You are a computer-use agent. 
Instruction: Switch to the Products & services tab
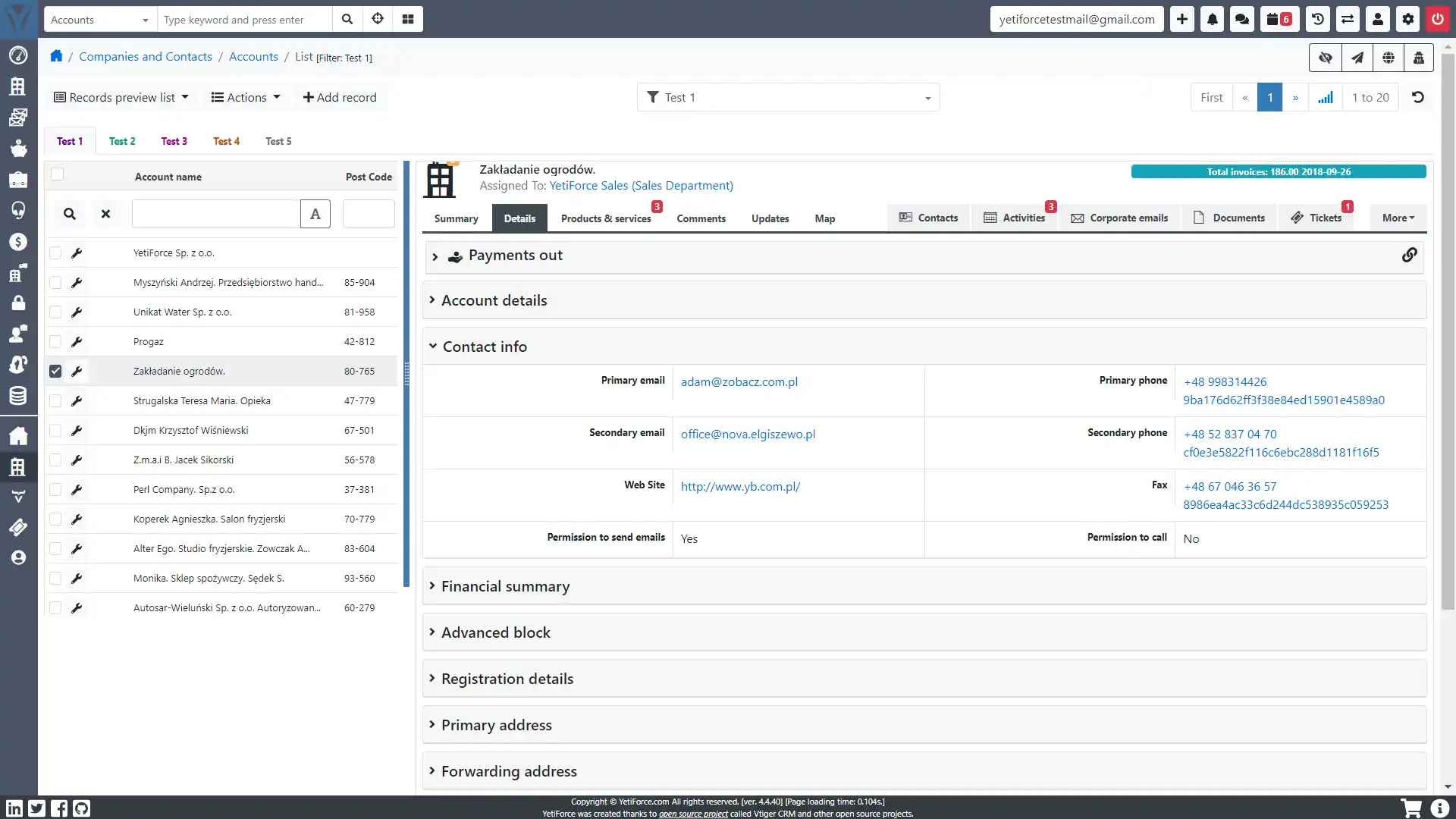click(605, 218)
